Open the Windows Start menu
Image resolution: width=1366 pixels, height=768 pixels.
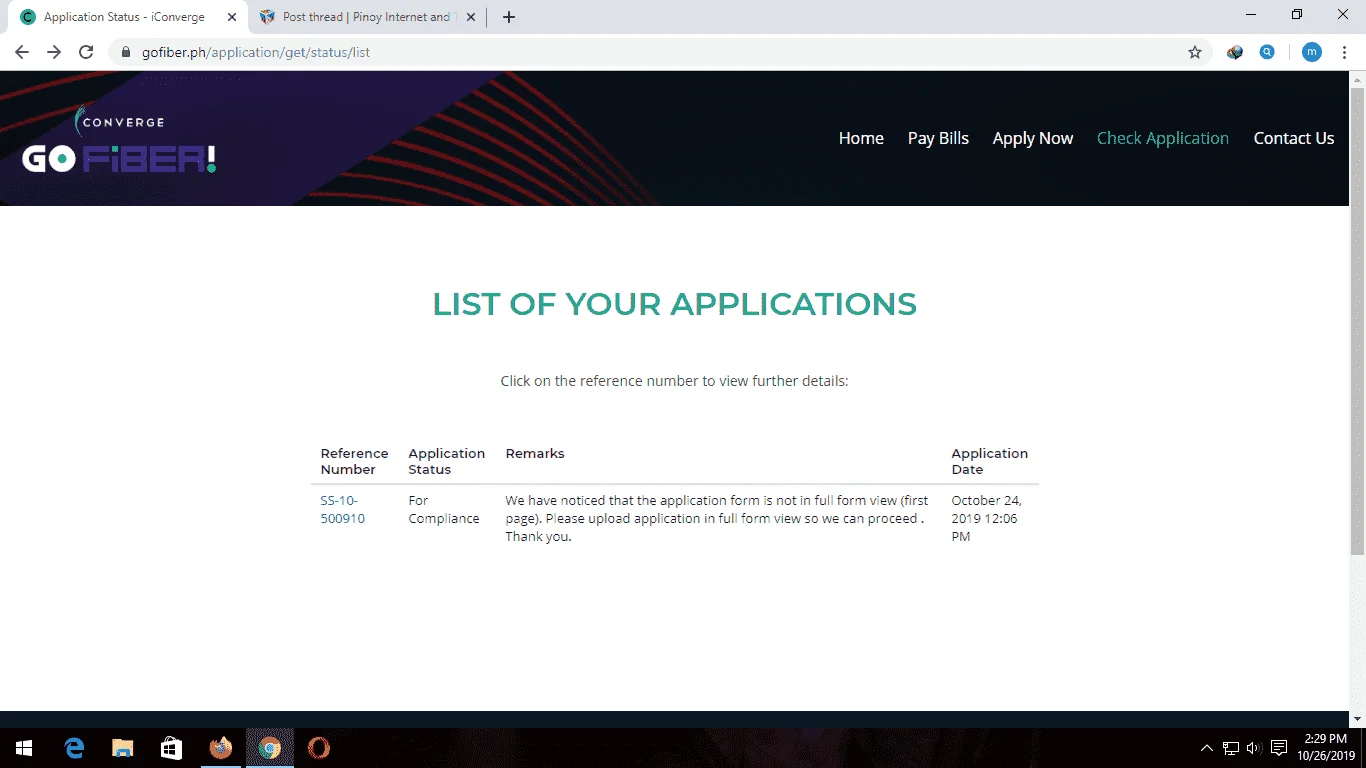point(24,748)
